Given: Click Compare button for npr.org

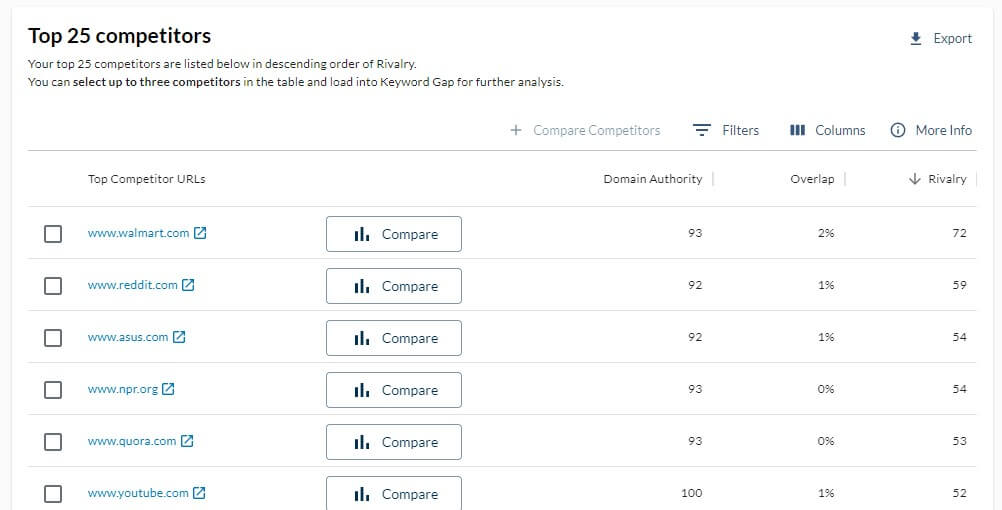Looking at the screenshot, I should click(x=394, y=390).
